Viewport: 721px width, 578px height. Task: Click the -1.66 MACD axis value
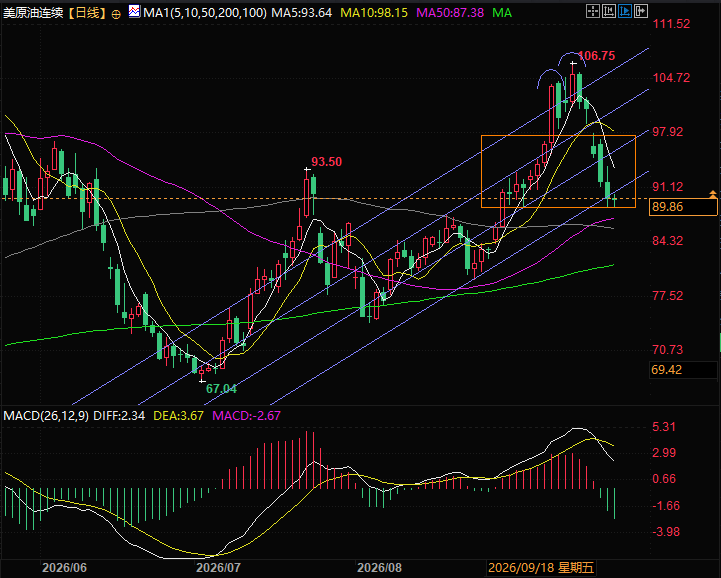point(666,506)
